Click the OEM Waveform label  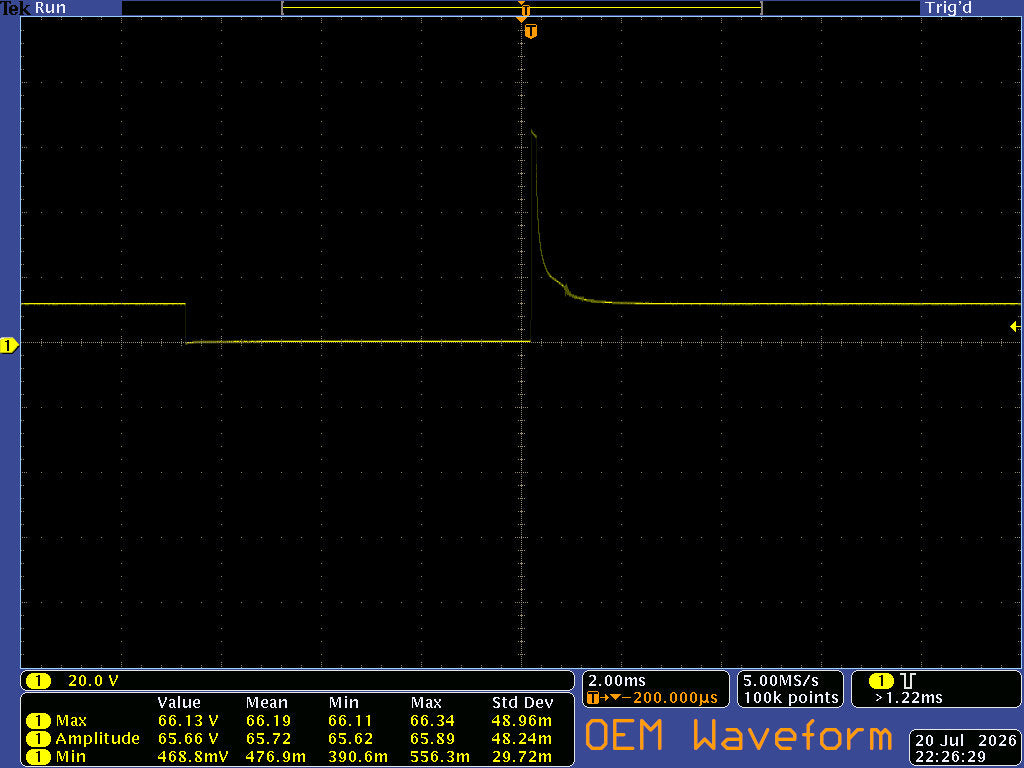pos(738,733)
